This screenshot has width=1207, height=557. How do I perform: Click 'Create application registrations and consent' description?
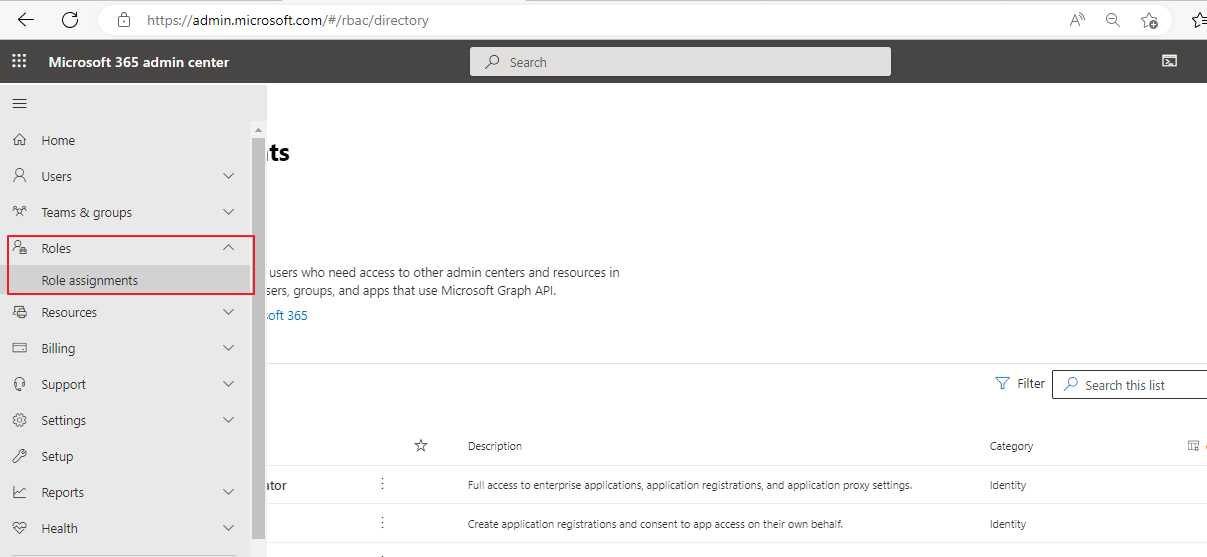(x=658, y=524)
